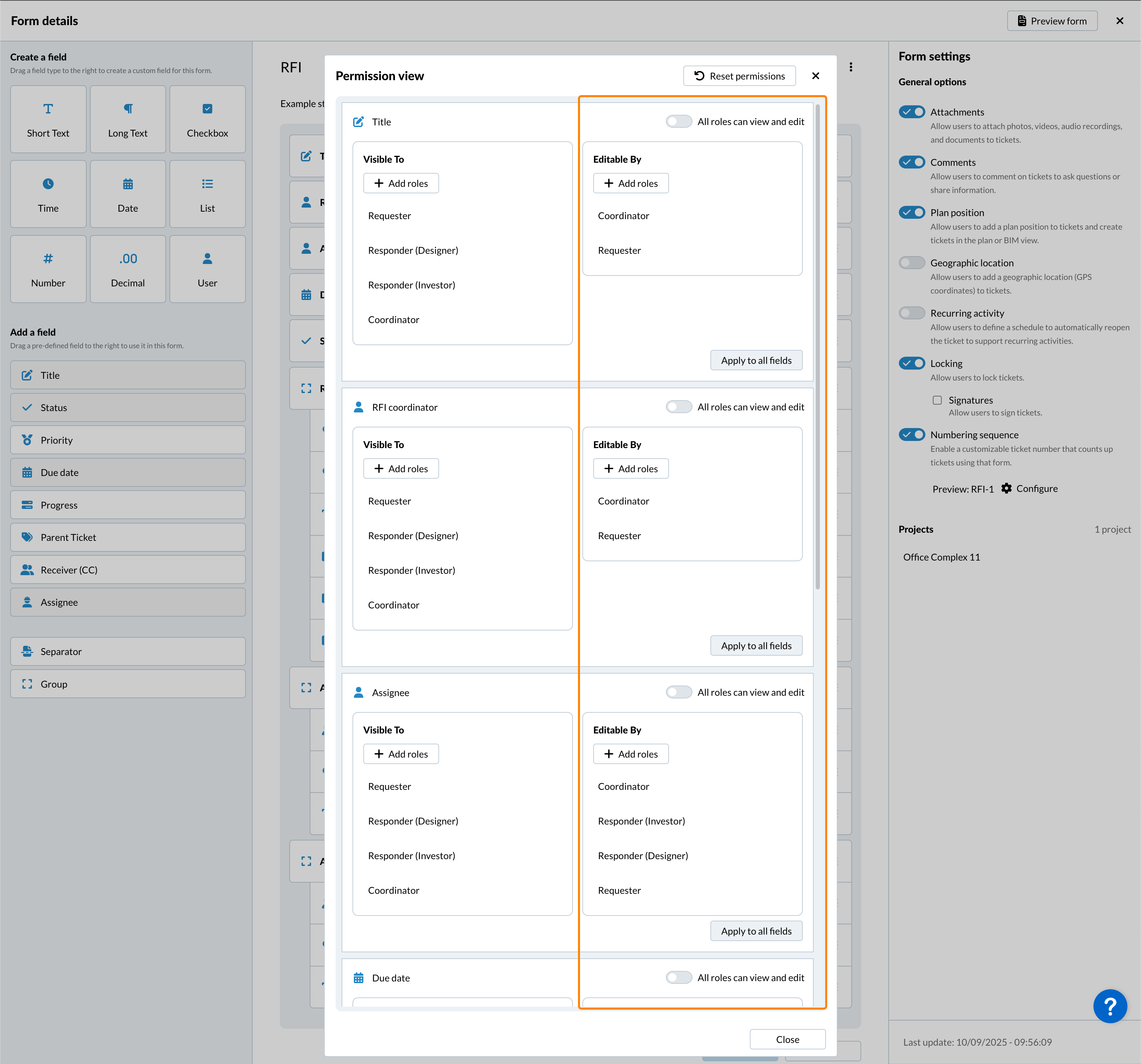Click the Priority predefined field
The height and width of the screenshot is (1064, 1141).
[x=127, y=440]
